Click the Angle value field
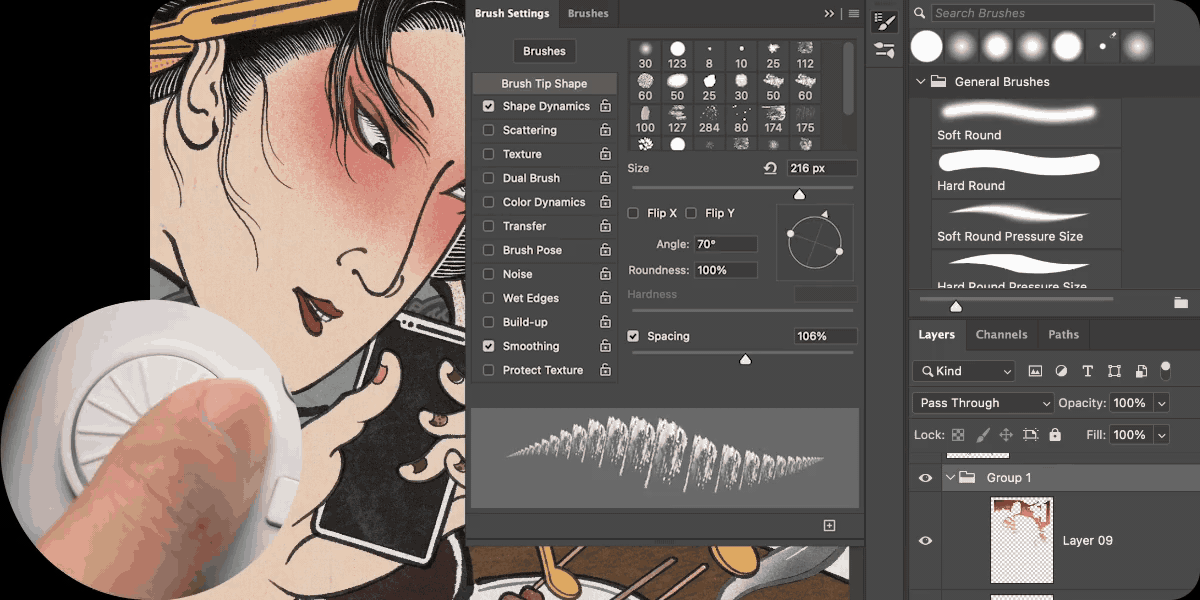The height and width of the screenshot is (600, 1200). click(726, 244)
